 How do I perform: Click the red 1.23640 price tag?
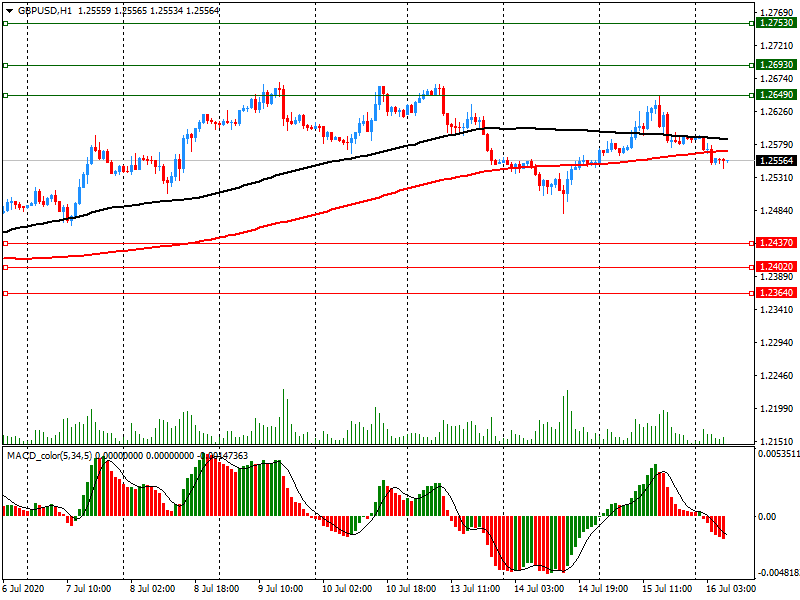776,293
